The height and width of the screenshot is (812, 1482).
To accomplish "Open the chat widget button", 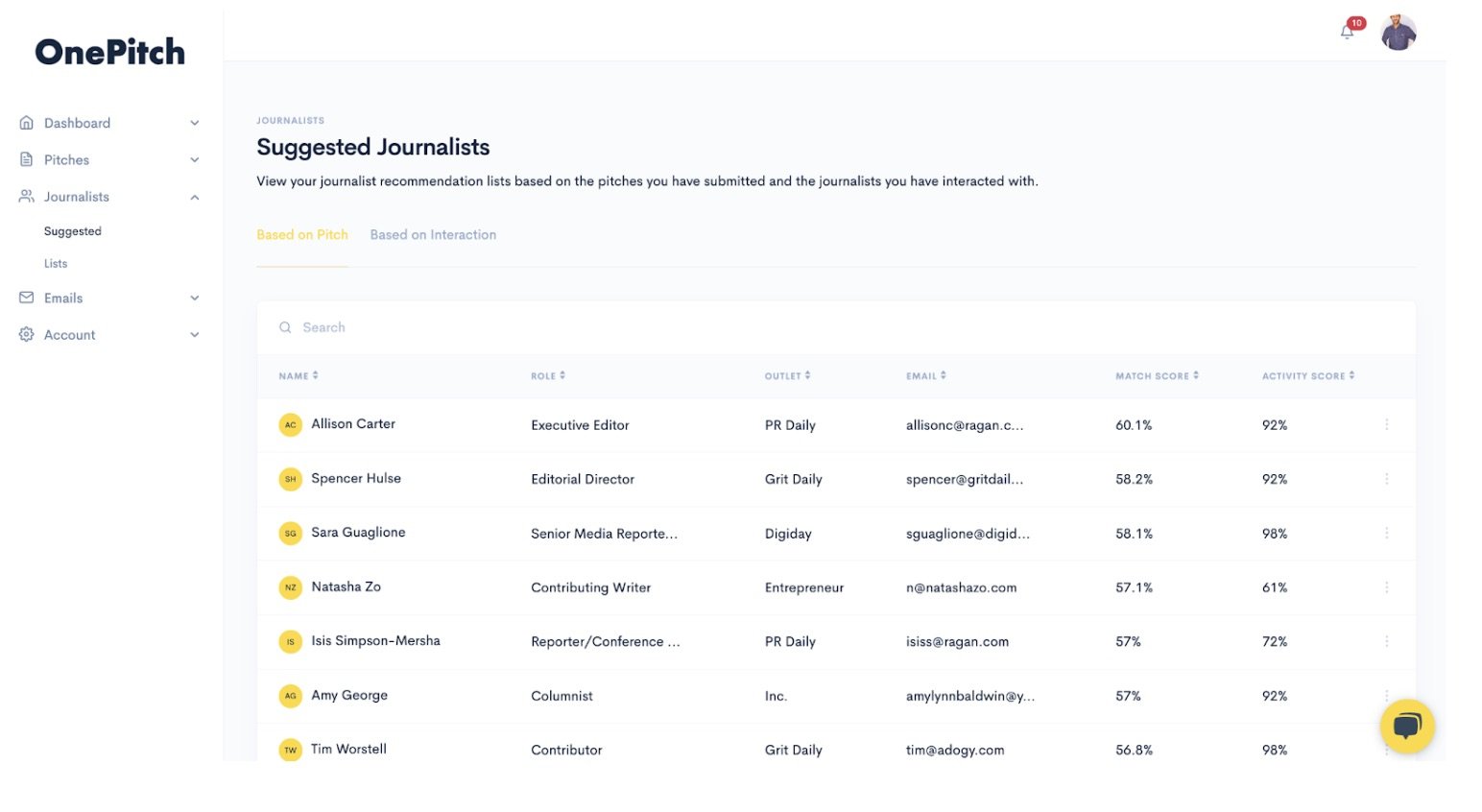I will coord(1407,726).
